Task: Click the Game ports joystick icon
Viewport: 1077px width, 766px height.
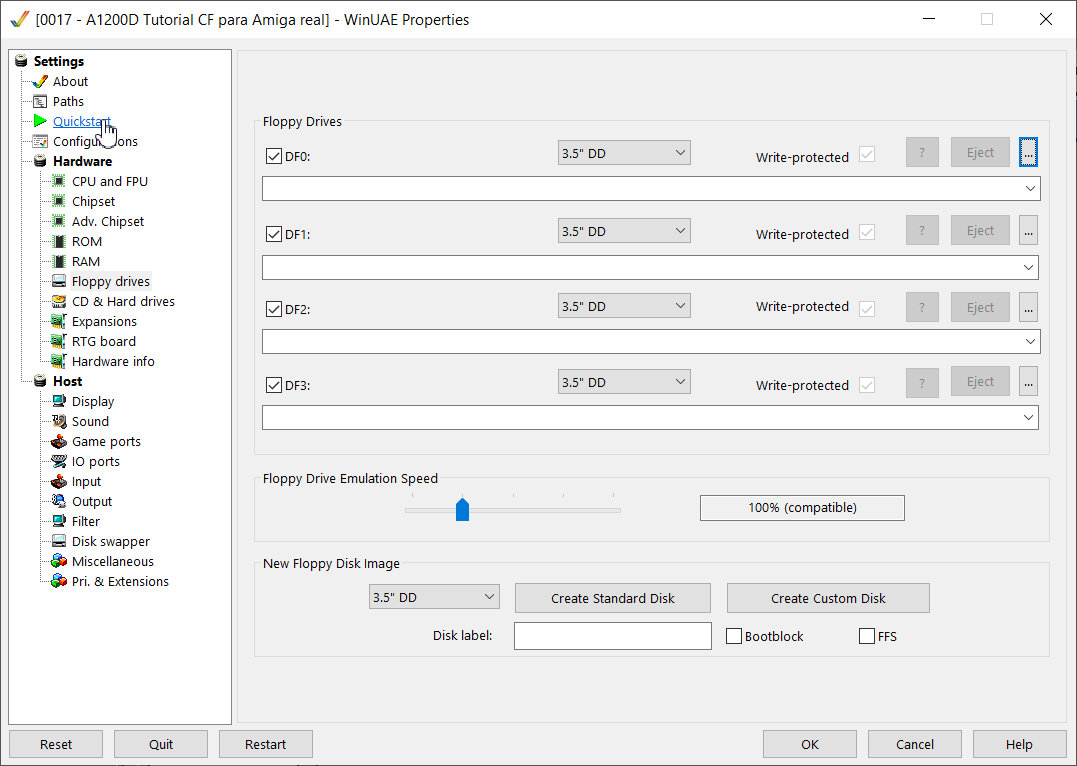Action: 59,441
